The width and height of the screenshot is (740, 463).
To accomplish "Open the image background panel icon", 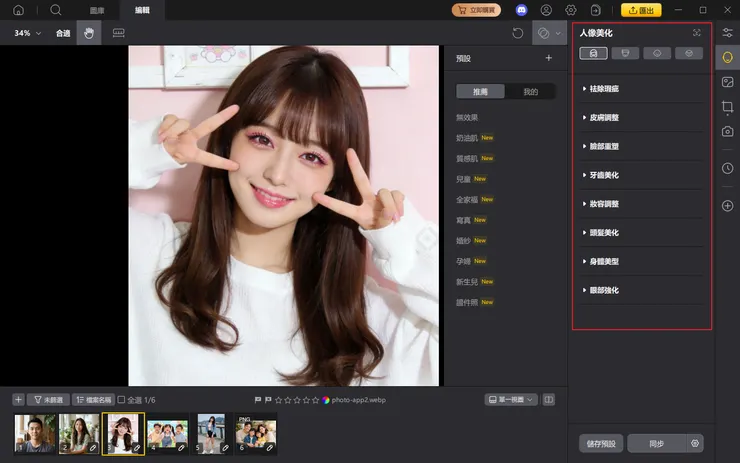I will (x=727, y=82).
